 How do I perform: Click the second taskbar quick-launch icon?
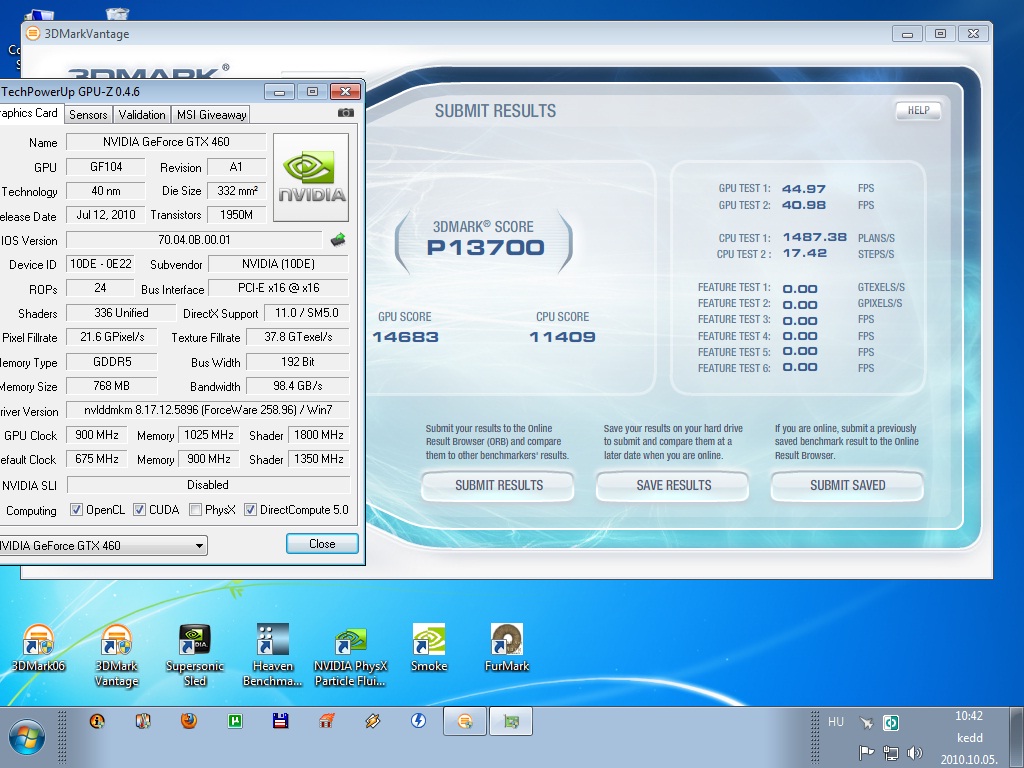click(x=143, y=721)
